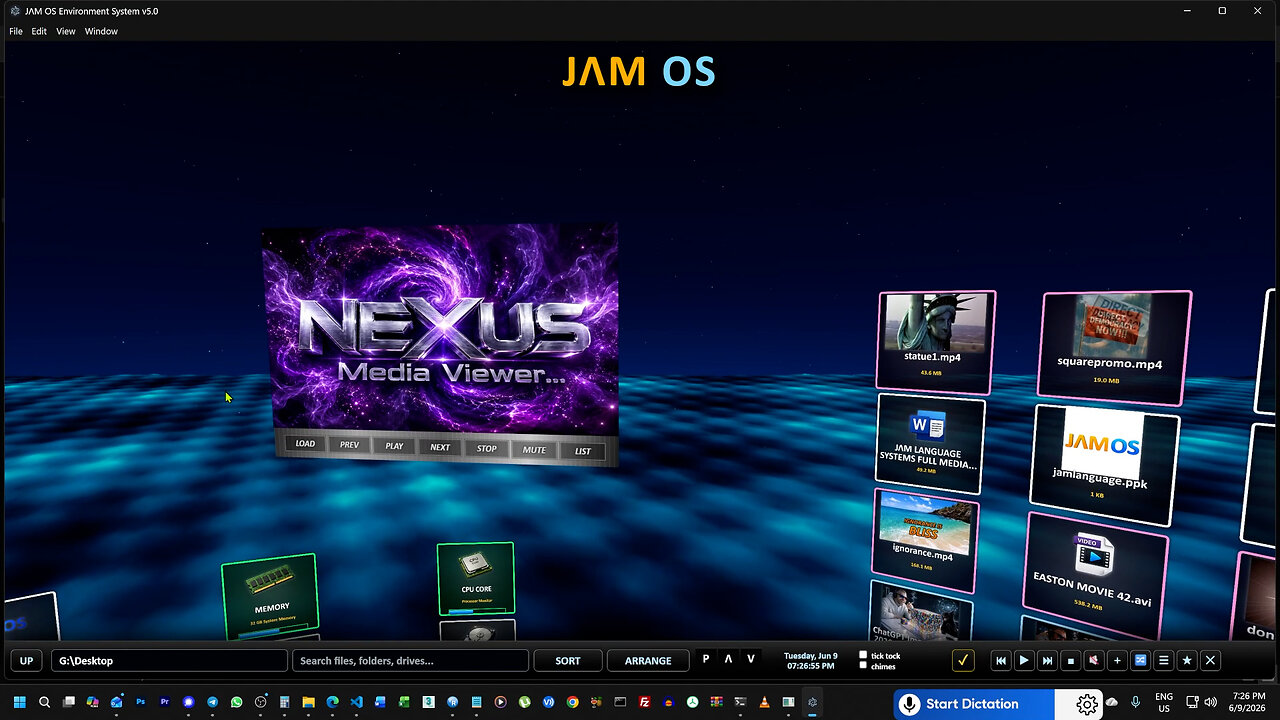Click the Nexus Media Viewer screen

[x=441, y=330]
